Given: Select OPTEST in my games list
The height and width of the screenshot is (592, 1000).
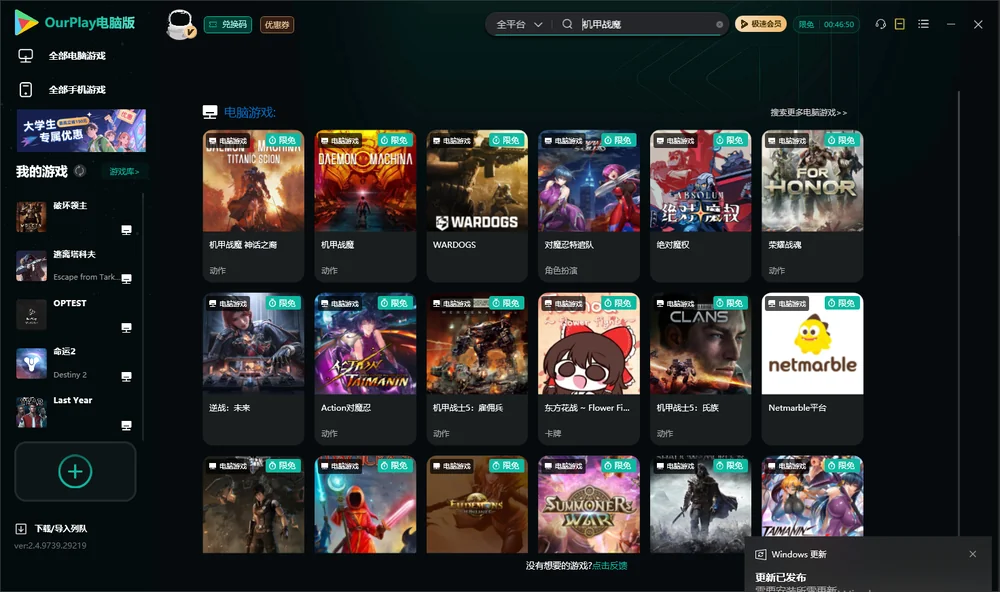Looking at the screenshot, I should point(75,314).
